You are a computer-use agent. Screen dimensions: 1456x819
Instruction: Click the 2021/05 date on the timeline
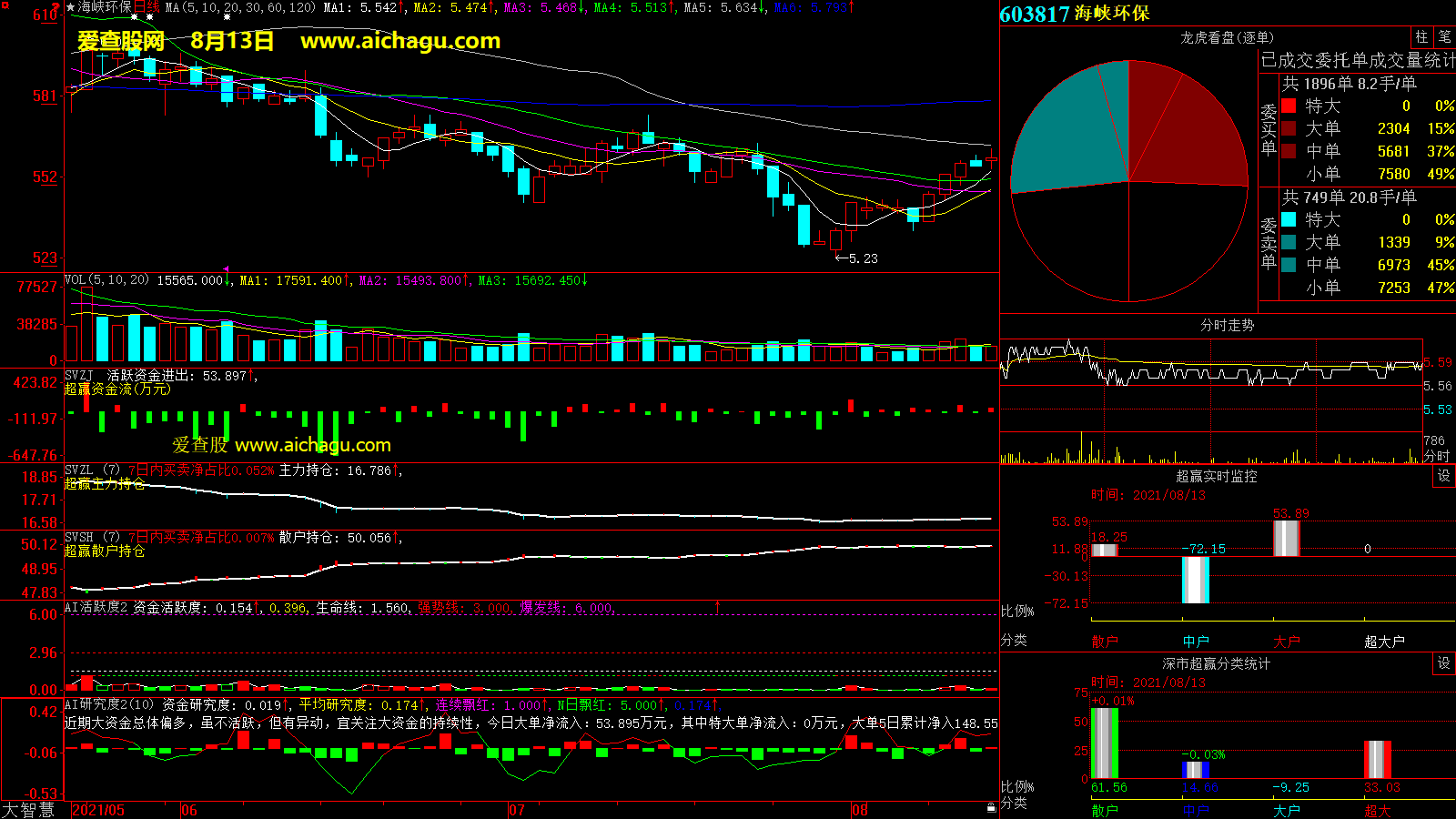click(x=97, y=810)
